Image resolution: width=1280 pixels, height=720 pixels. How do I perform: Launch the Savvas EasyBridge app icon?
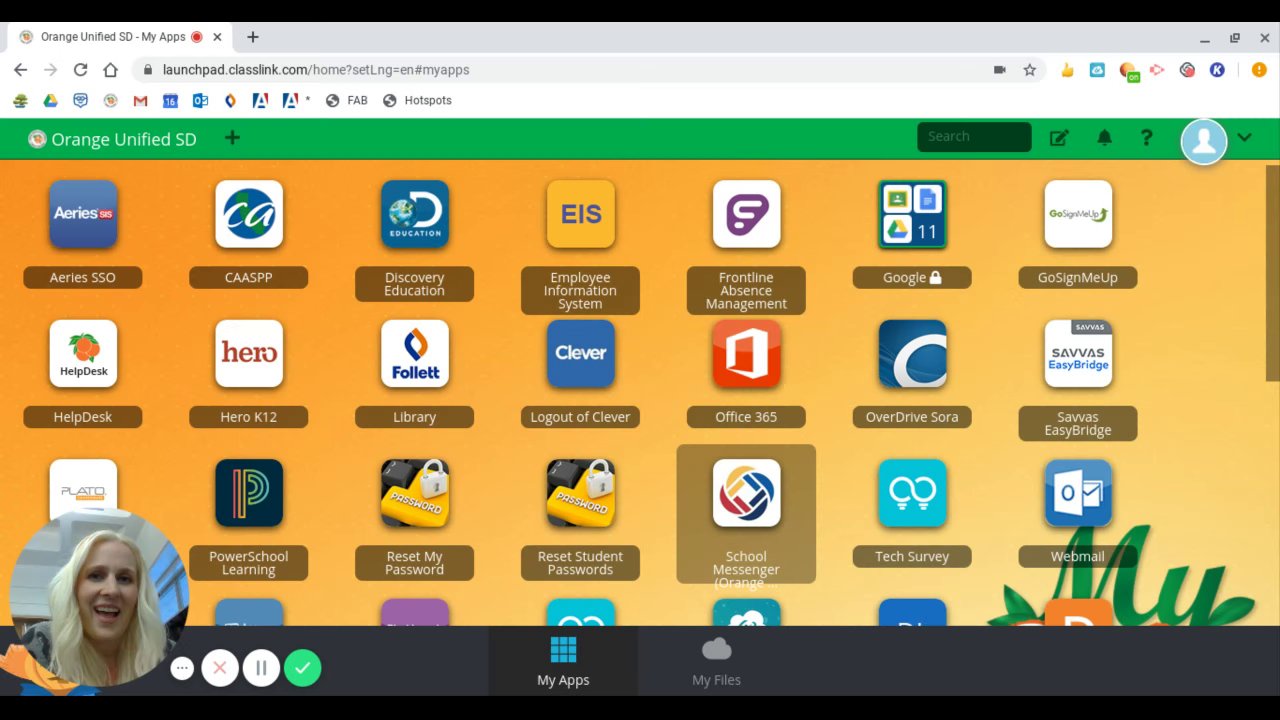click(x=1078, y=353)
